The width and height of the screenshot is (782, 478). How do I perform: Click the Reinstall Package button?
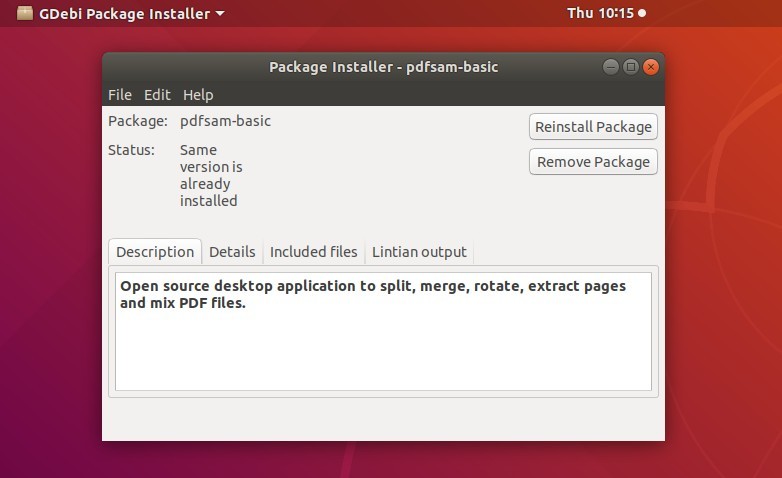click(593, 127)
